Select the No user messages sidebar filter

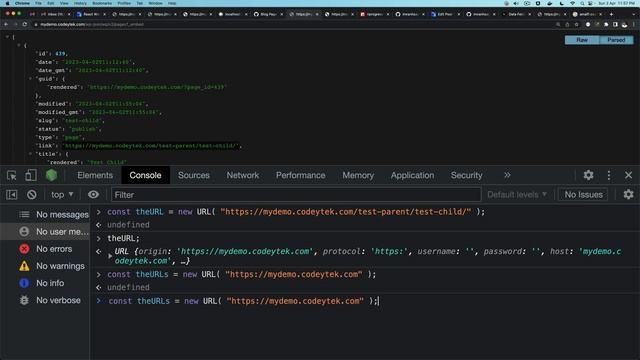click(45, 231)
